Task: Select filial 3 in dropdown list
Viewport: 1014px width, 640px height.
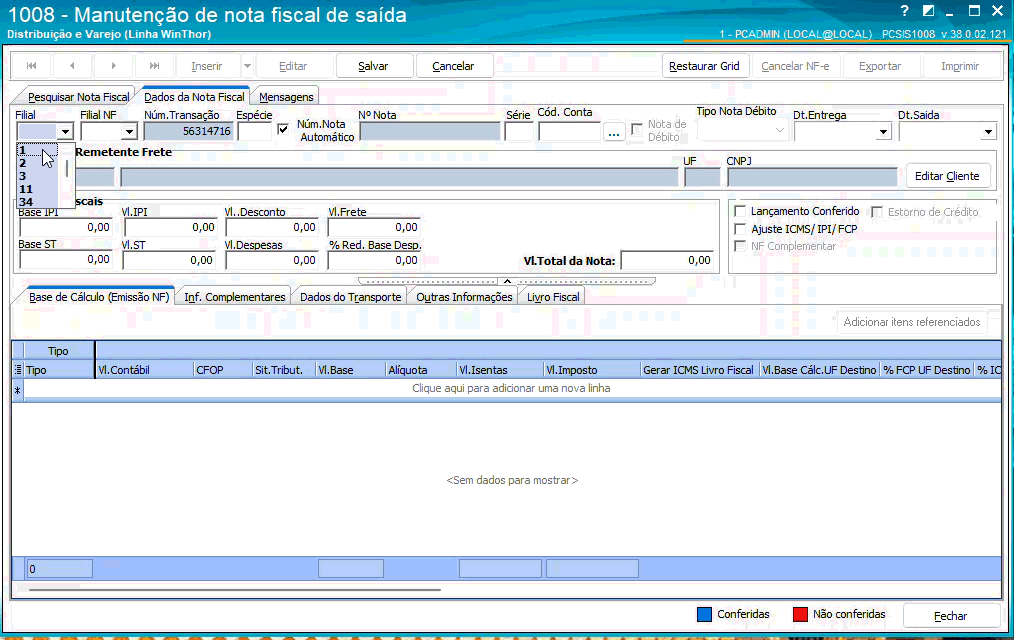Action: [38, 176]
